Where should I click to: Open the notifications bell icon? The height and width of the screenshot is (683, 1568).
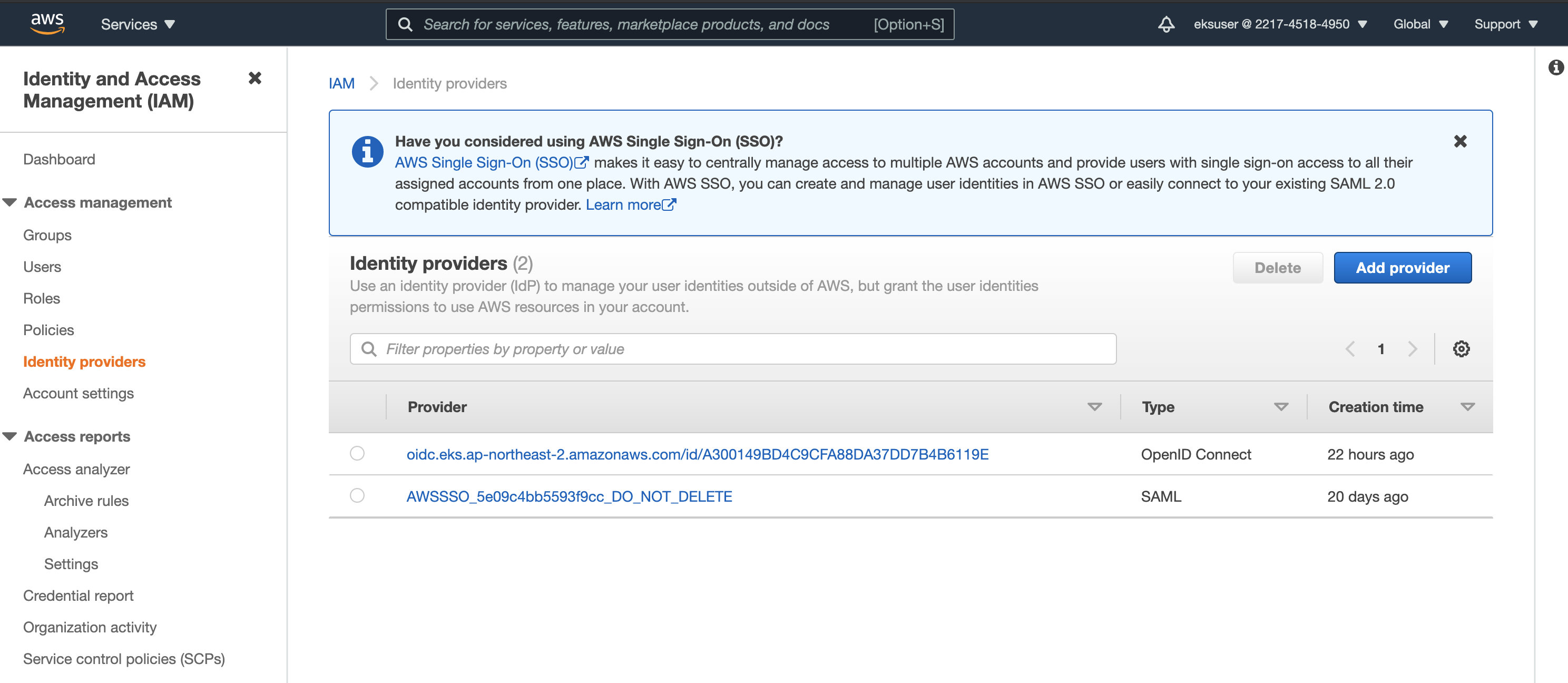point(1165,24)
